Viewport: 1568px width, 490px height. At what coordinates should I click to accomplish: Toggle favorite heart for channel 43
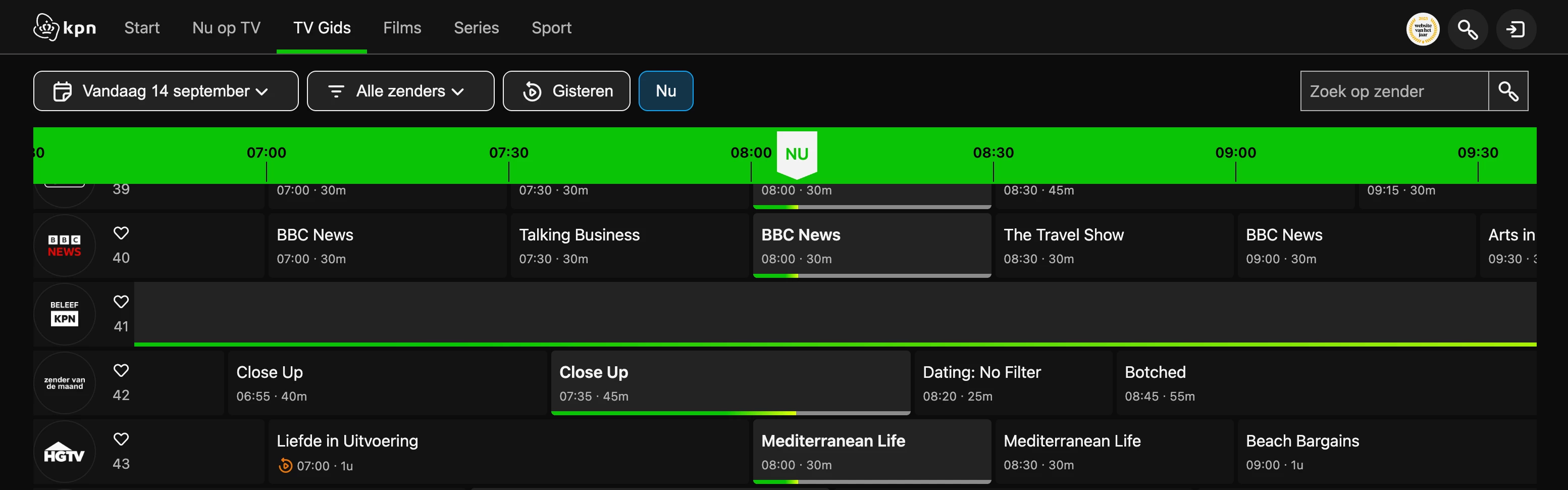click(x=121, y=439)
